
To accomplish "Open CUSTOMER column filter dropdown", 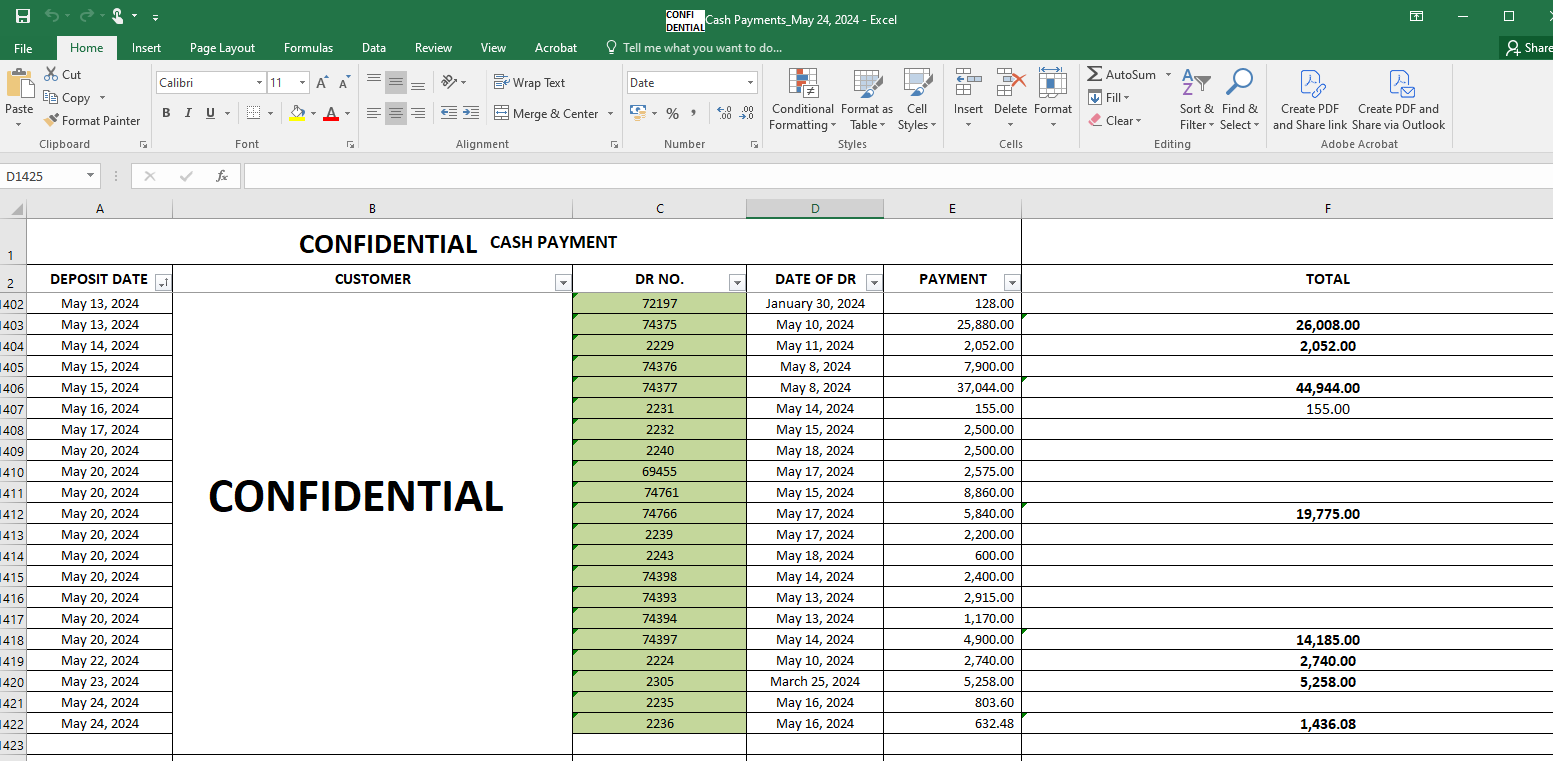I will 562,282.
